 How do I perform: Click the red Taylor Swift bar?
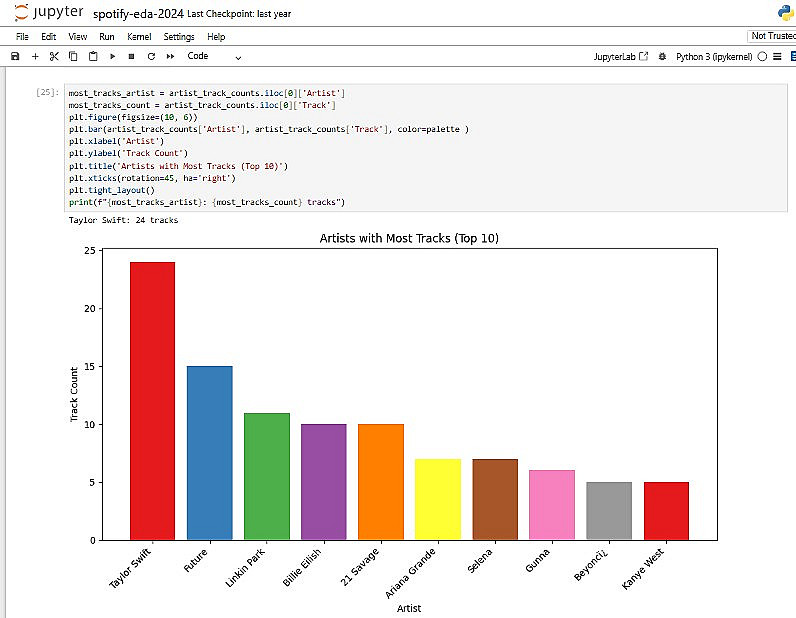click(152, 401)
